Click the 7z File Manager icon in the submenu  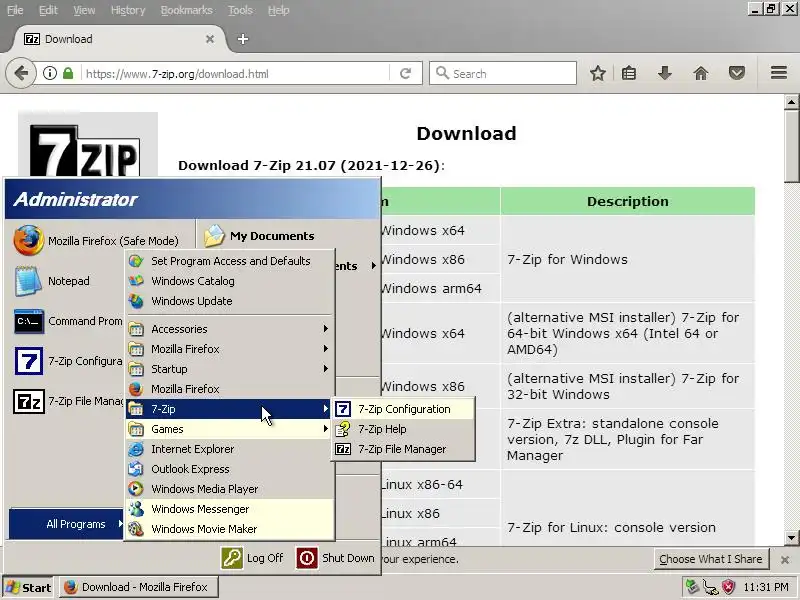point(343,449)
